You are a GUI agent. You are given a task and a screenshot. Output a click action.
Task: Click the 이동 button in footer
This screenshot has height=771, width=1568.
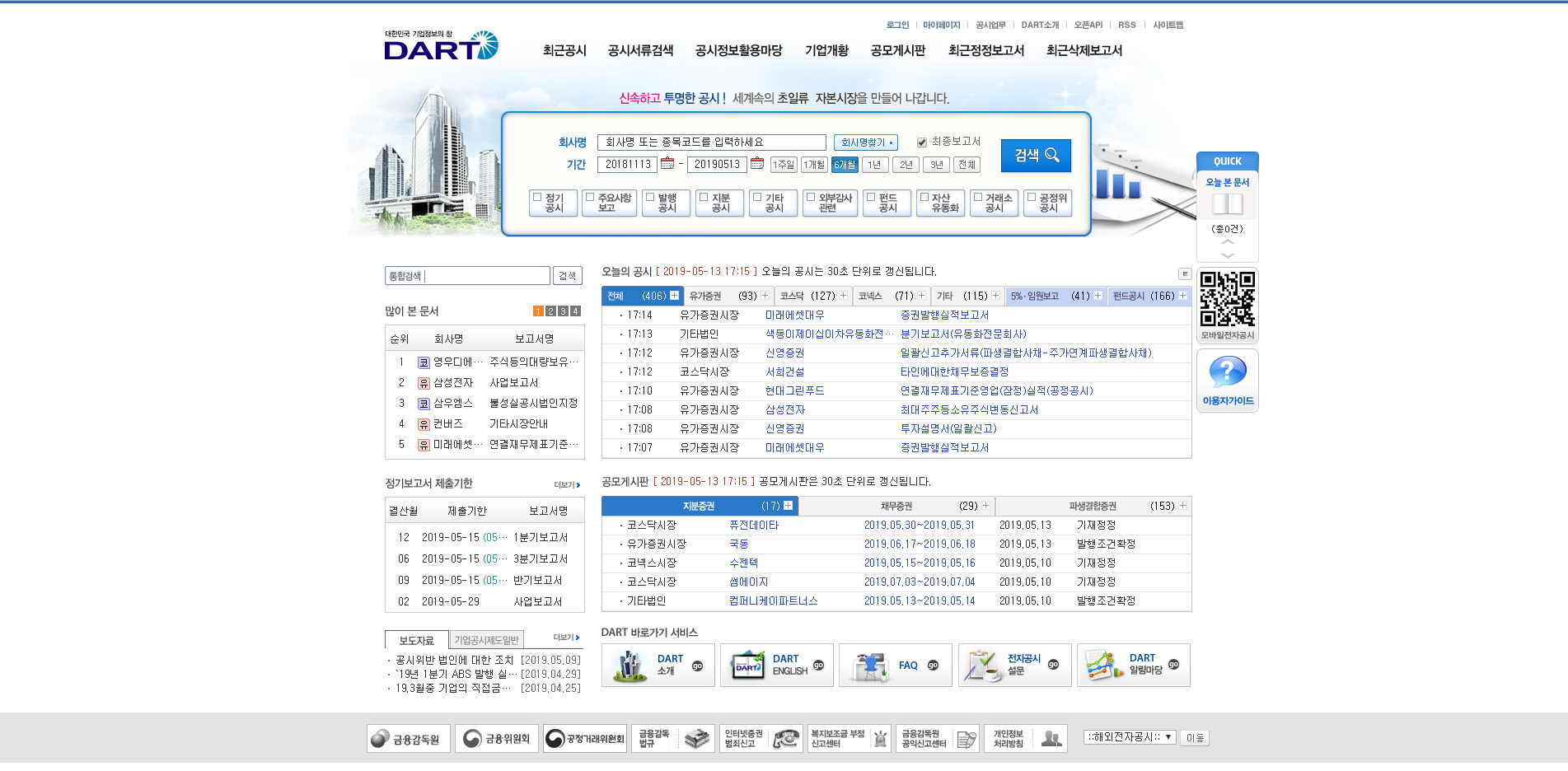coord(1195,738)
